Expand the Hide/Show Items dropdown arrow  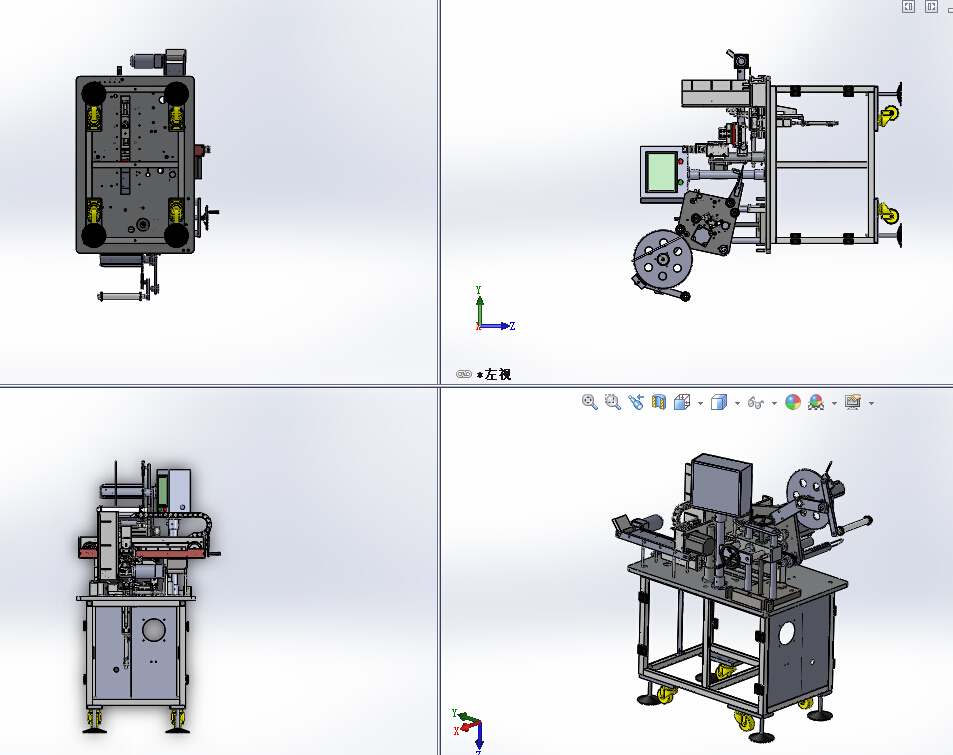click(774, 404)
